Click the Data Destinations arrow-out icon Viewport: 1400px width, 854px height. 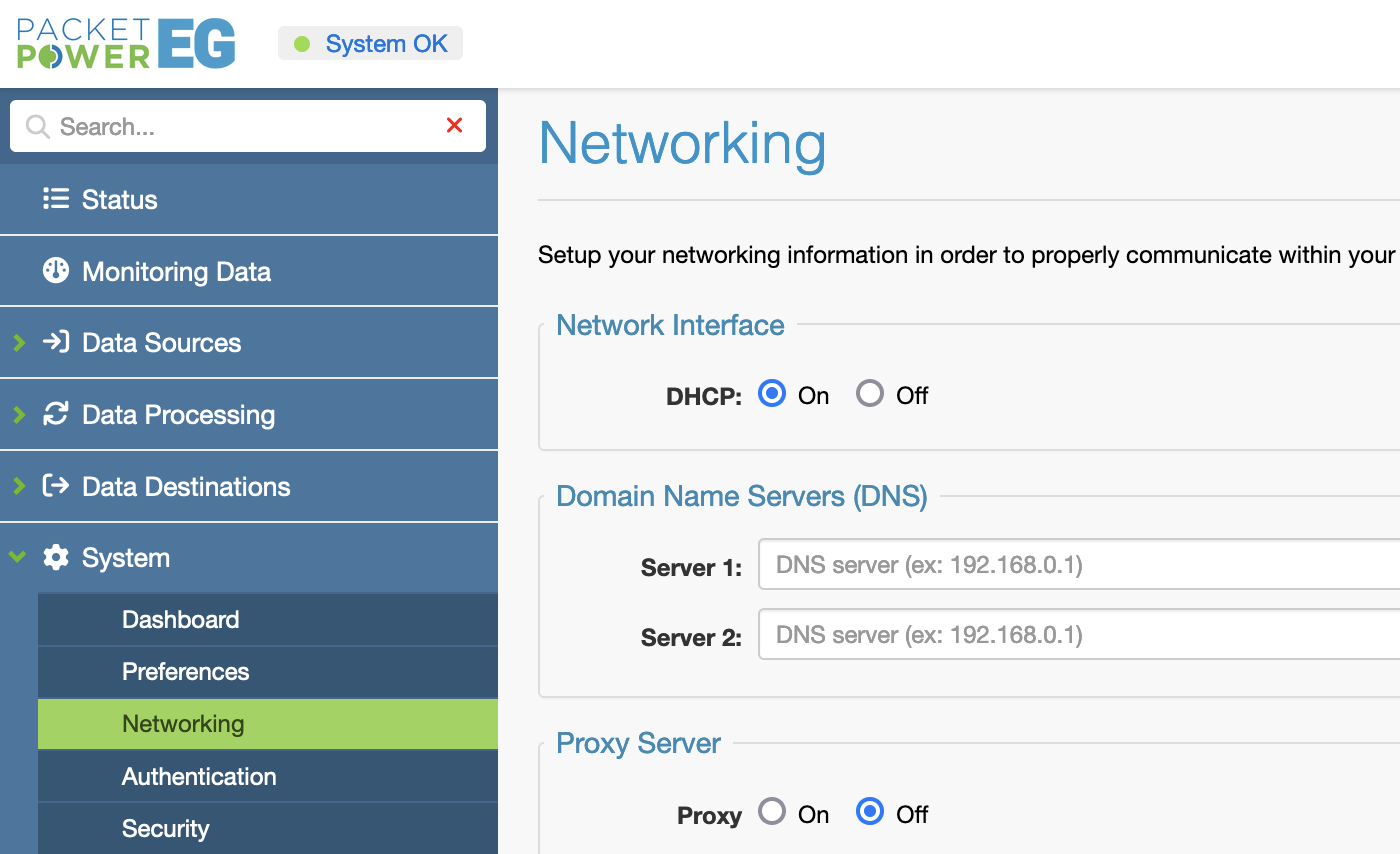point(55,486)
